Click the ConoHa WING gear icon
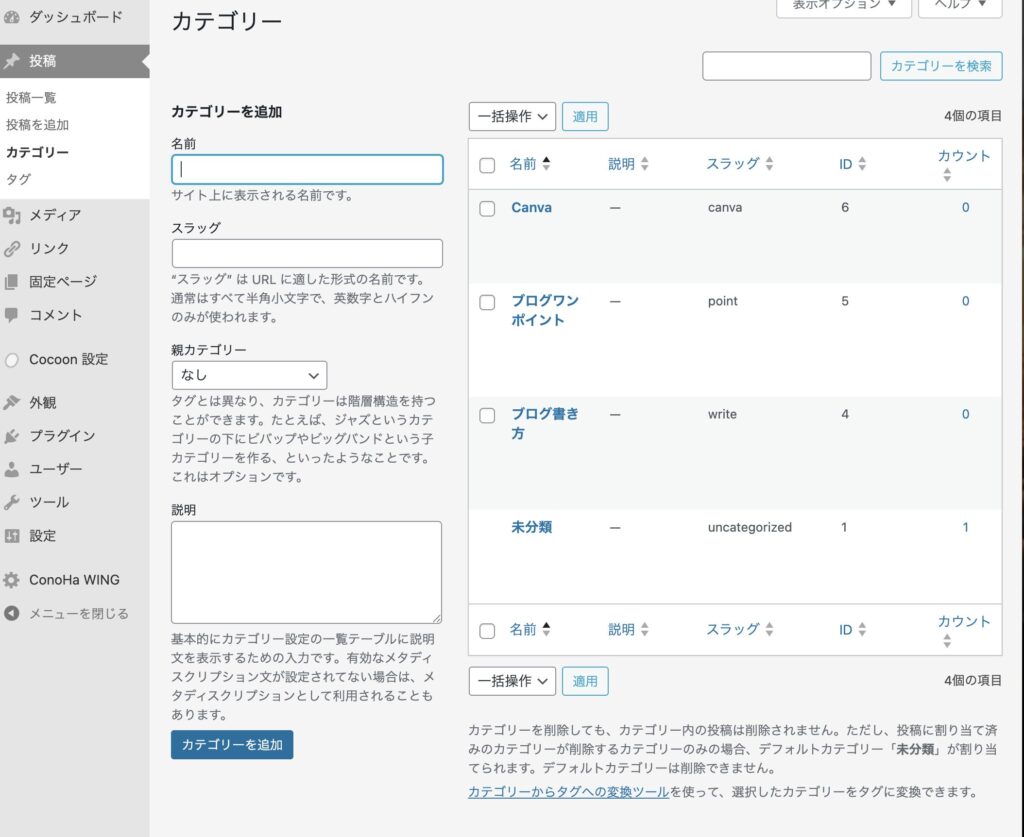The width and height of the screenshot is (1024, 837). click(x=12, y=580)
